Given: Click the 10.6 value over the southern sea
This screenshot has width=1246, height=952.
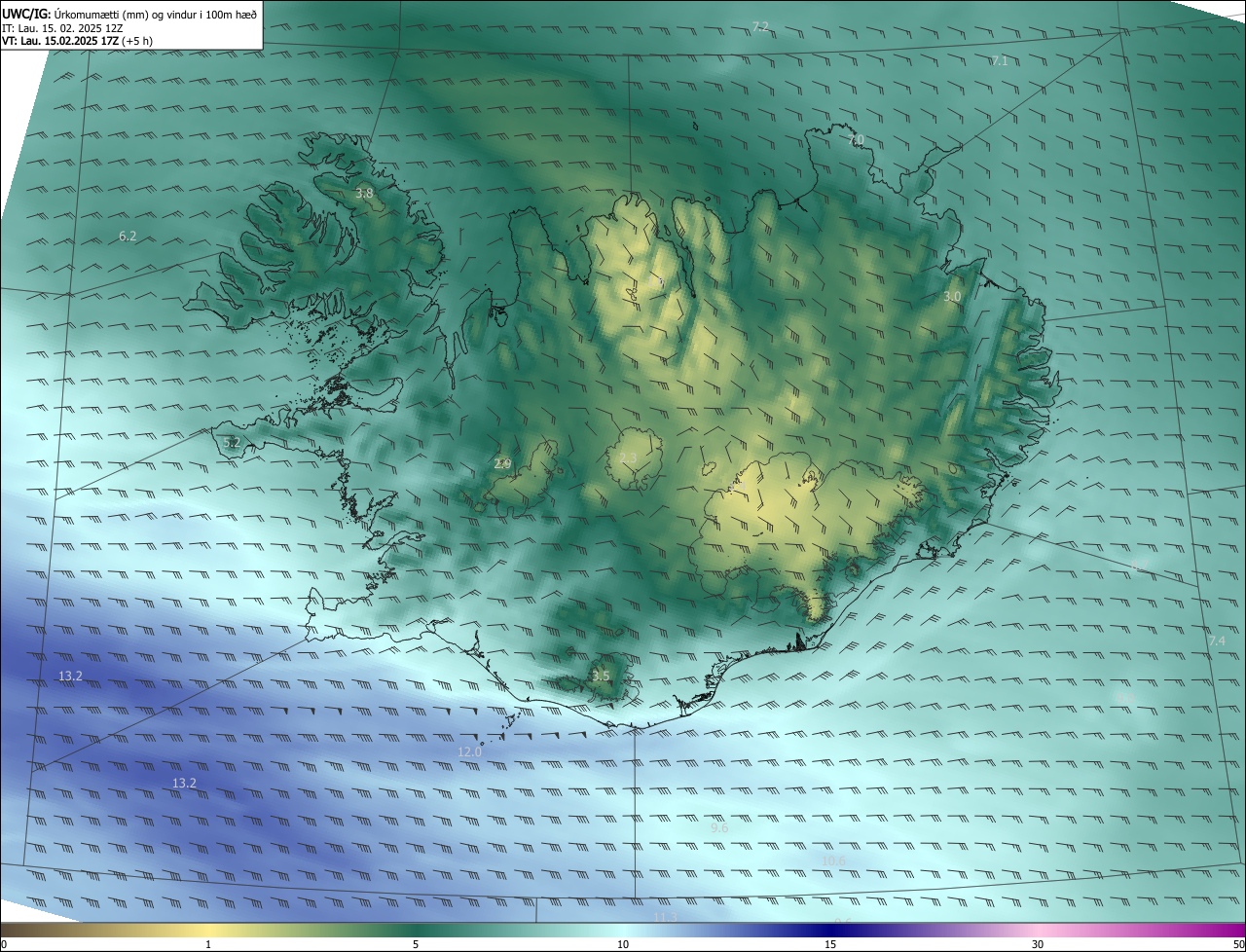Looking at the screenshot, I should pos(833,860).
